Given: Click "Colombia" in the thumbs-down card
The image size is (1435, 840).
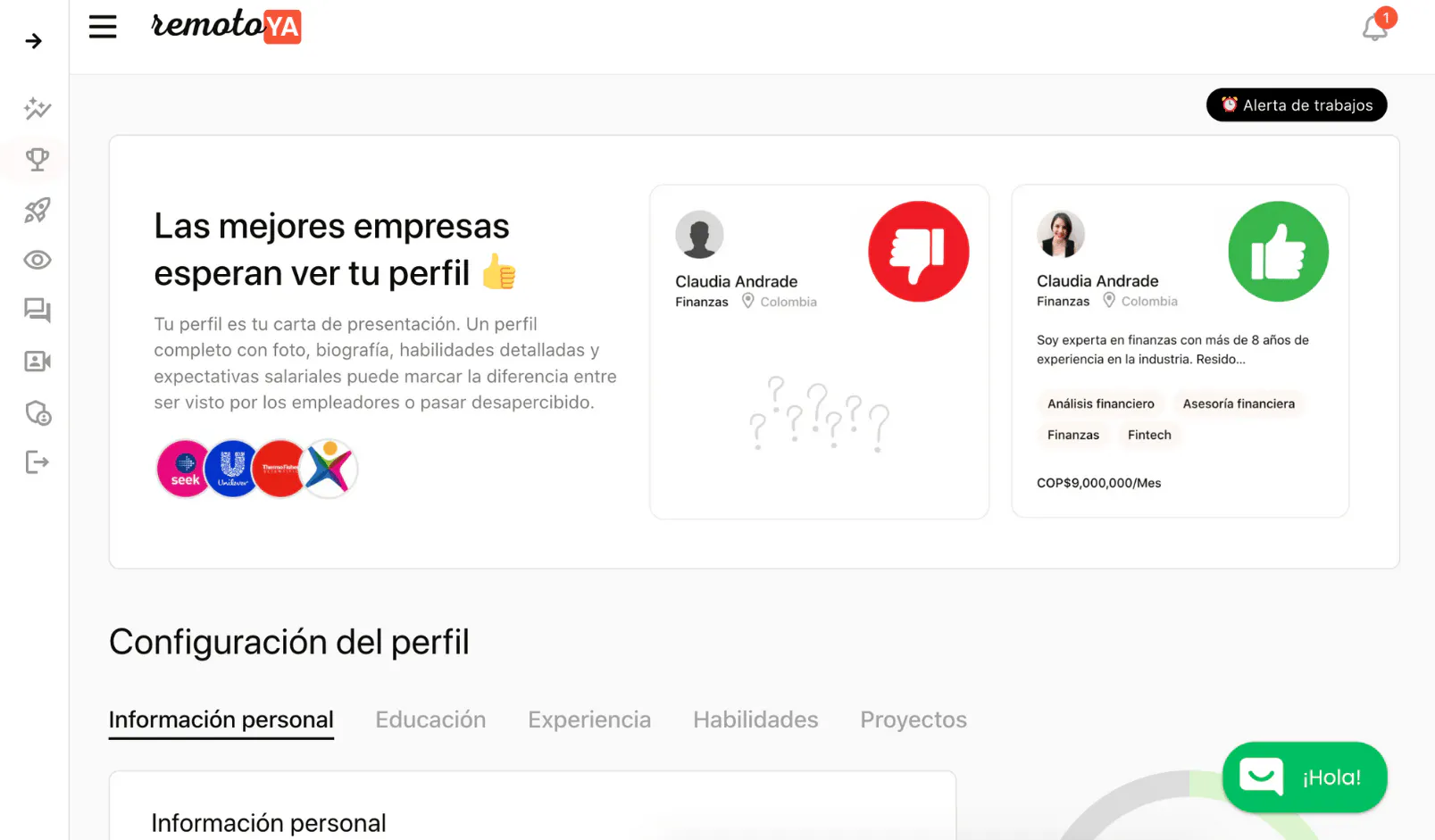Looking at the screenshot, I should coord(788,302).
